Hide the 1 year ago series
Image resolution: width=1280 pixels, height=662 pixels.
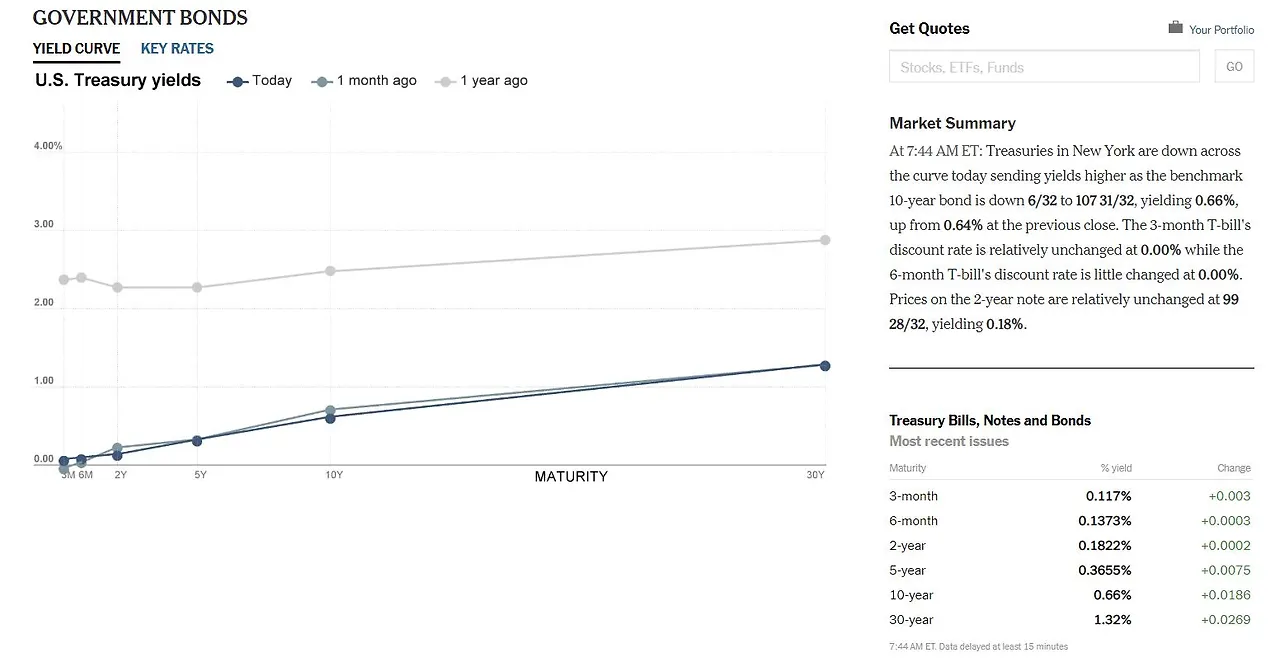click(x=482, y=80)
